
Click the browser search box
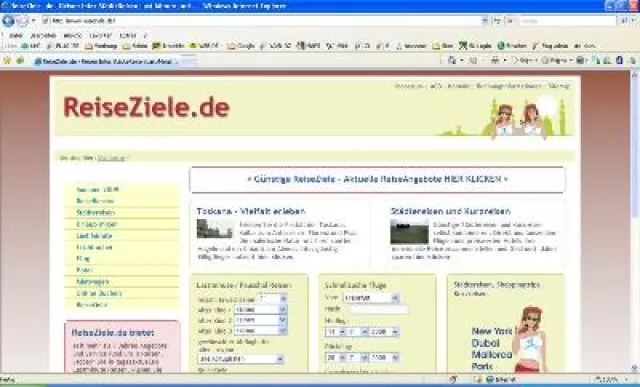click(x=567, y=20)
